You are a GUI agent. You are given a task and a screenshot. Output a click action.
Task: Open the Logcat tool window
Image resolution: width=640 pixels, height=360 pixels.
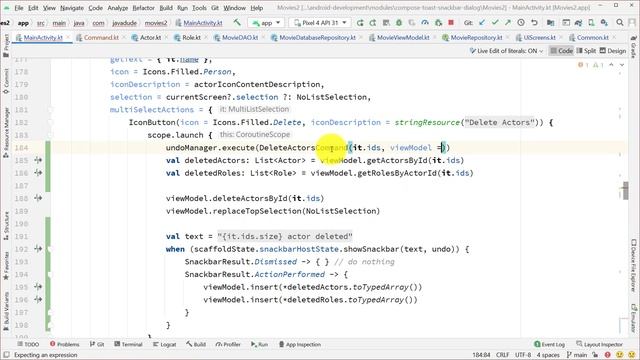pos(164,344)
